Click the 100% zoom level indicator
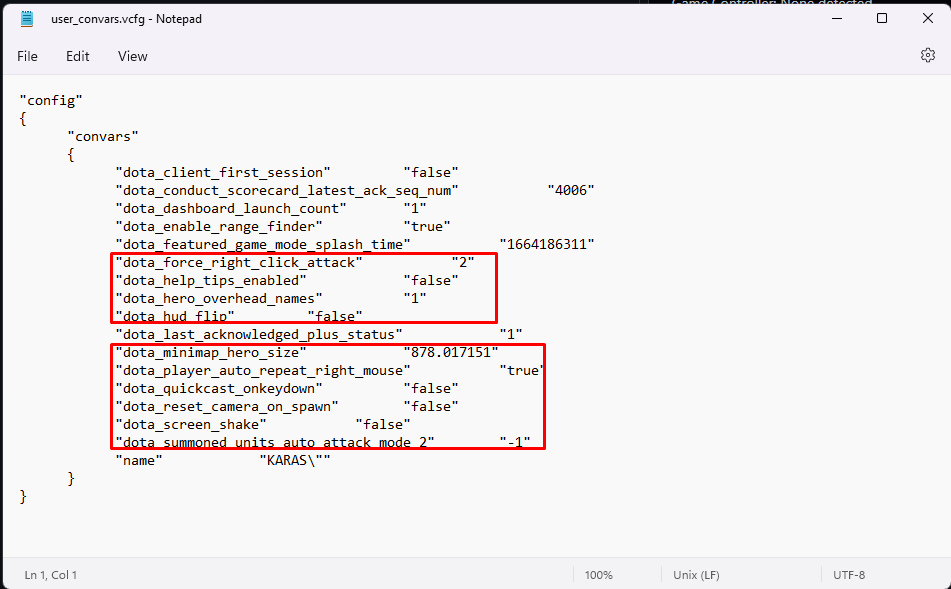The image size is (951, 589). pos(598,574)
